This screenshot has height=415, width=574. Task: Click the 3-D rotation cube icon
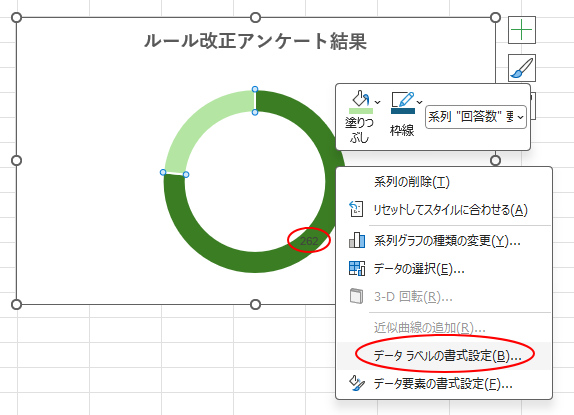point(357,296)
